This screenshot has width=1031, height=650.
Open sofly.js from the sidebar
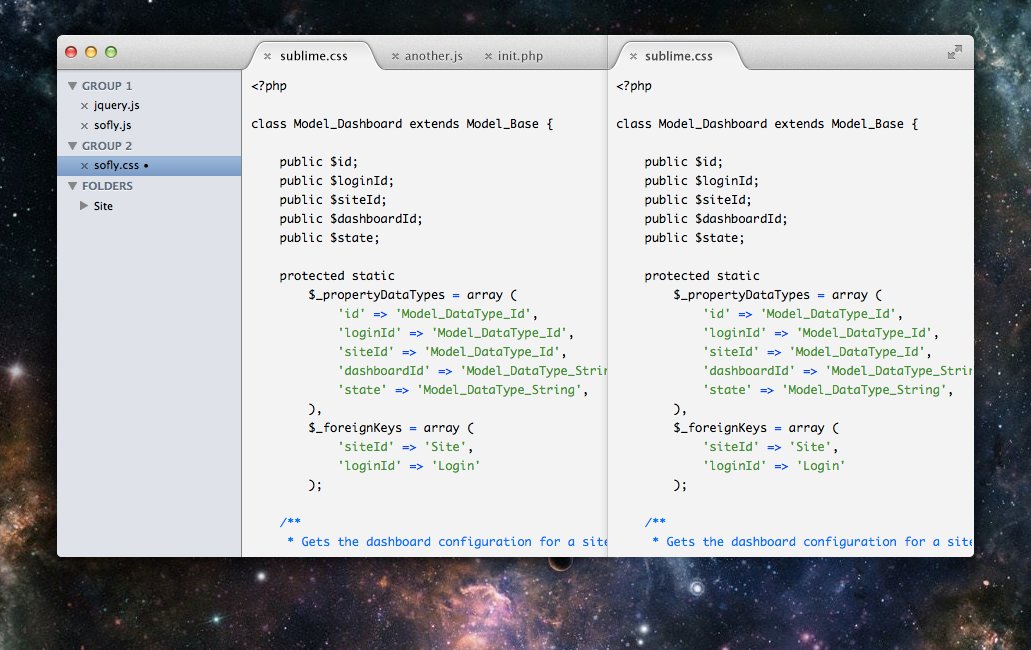pyautogui.click(x=112, y=125)
